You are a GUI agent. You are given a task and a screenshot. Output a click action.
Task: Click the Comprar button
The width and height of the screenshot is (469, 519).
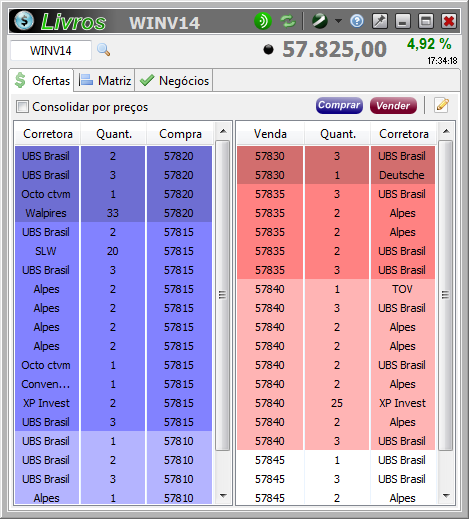click(339, 105)
